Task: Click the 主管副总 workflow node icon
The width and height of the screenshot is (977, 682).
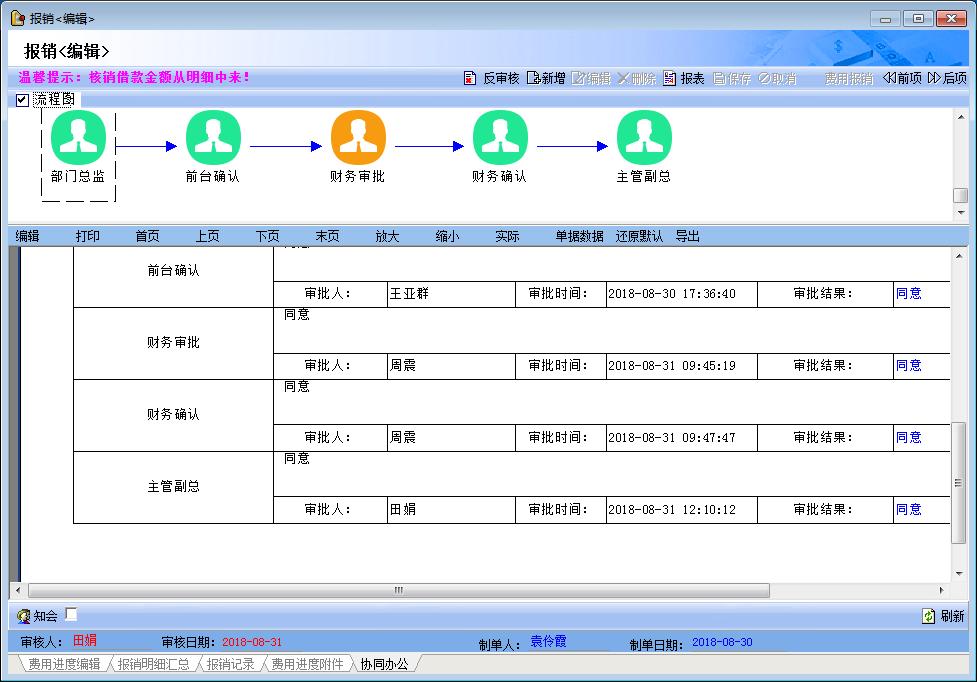Action: pyautogui.click(x=643, y=138)
